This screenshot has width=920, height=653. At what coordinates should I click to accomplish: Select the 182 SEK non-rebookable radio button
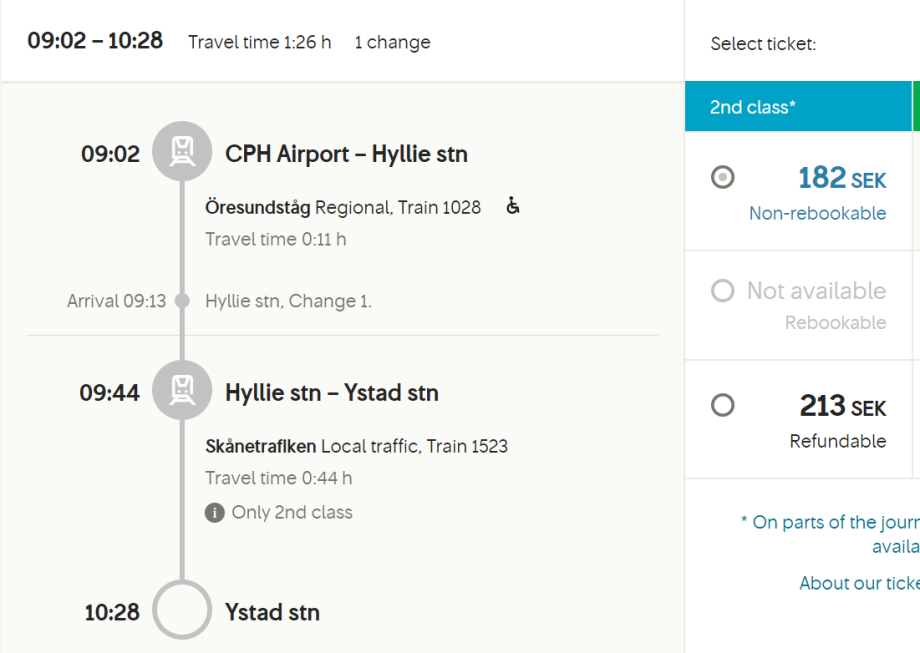722,178
